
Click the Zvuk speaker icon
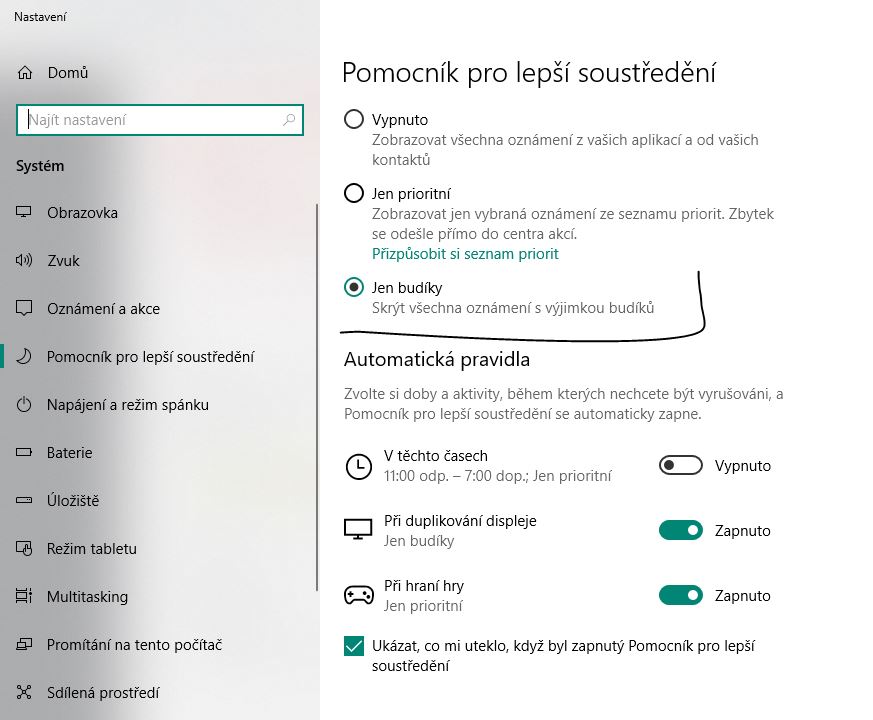[25, 261]
